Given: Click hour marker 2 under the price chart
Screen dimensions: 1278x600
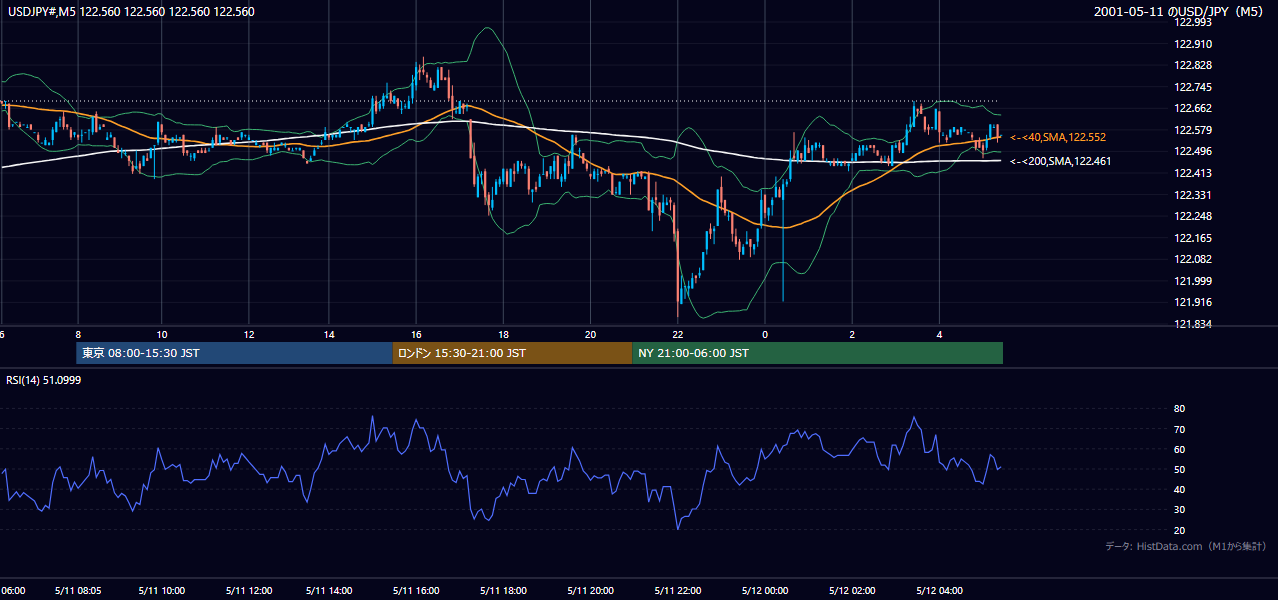Looking at the screenshot, I should click(x=852, y=334).
